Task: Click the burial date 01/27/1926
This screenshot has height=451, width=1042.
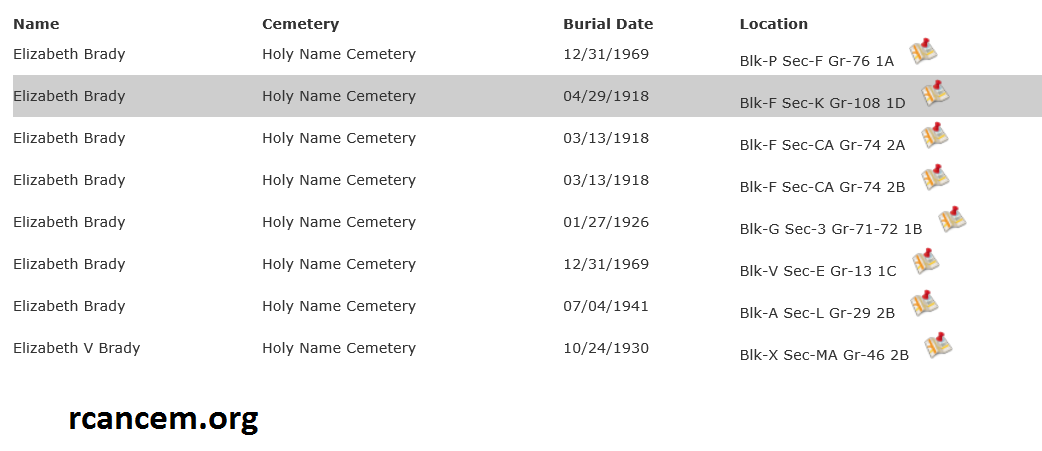Action: coord(606,222)
